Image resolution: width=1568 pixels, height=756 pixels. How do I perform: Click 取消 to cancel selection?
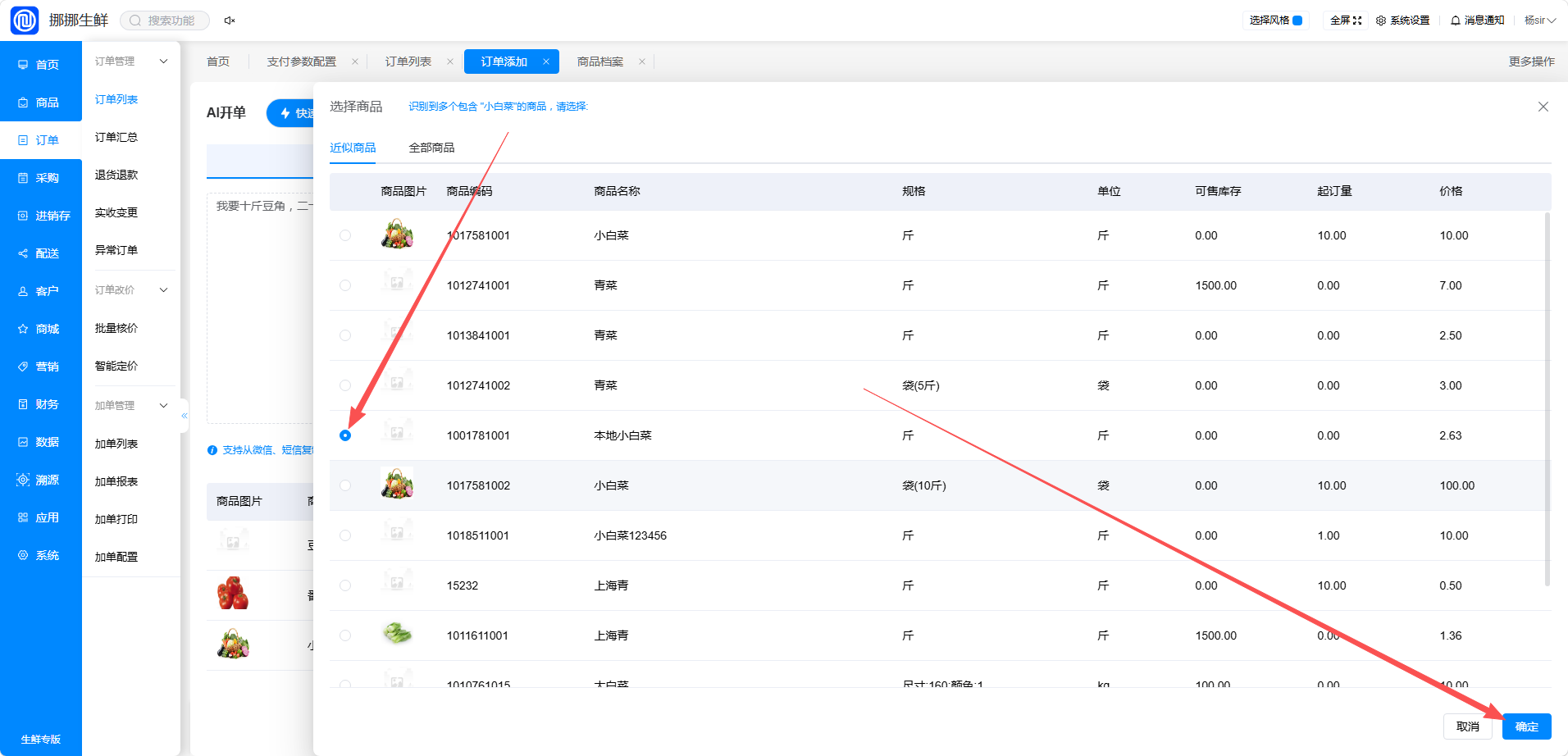pyautogui.click(x=1468, y=726)
